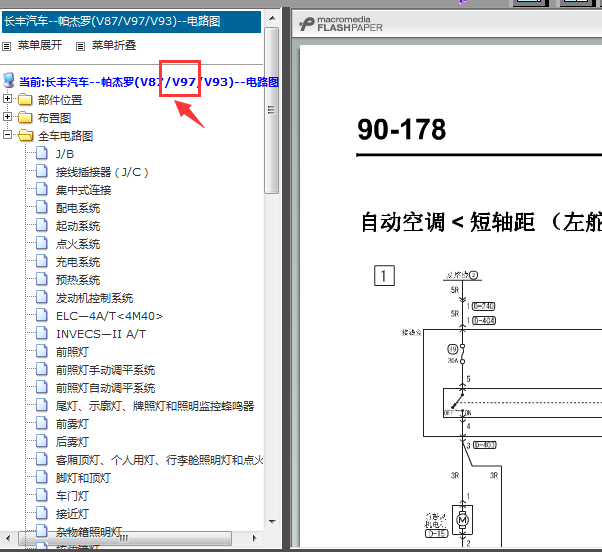
Task: Open 接线插接器 (J/C) document entry
Action: (x=102, y=172)
